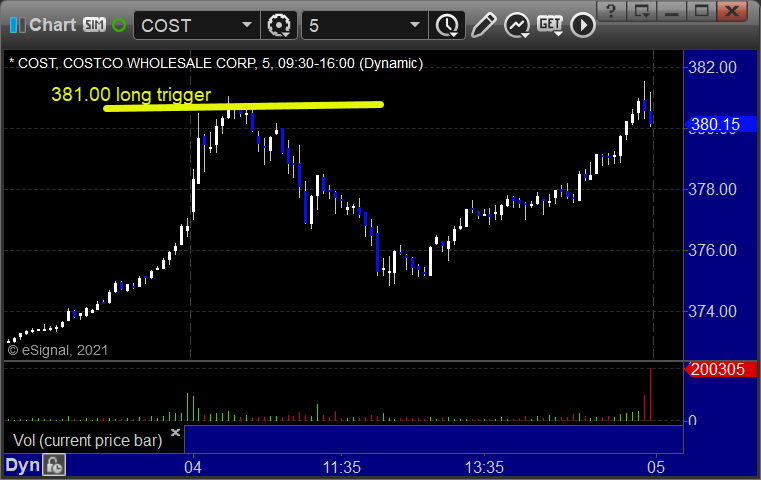
Task: Expand the interval dropdown arrow
Action: click(415, 24)
